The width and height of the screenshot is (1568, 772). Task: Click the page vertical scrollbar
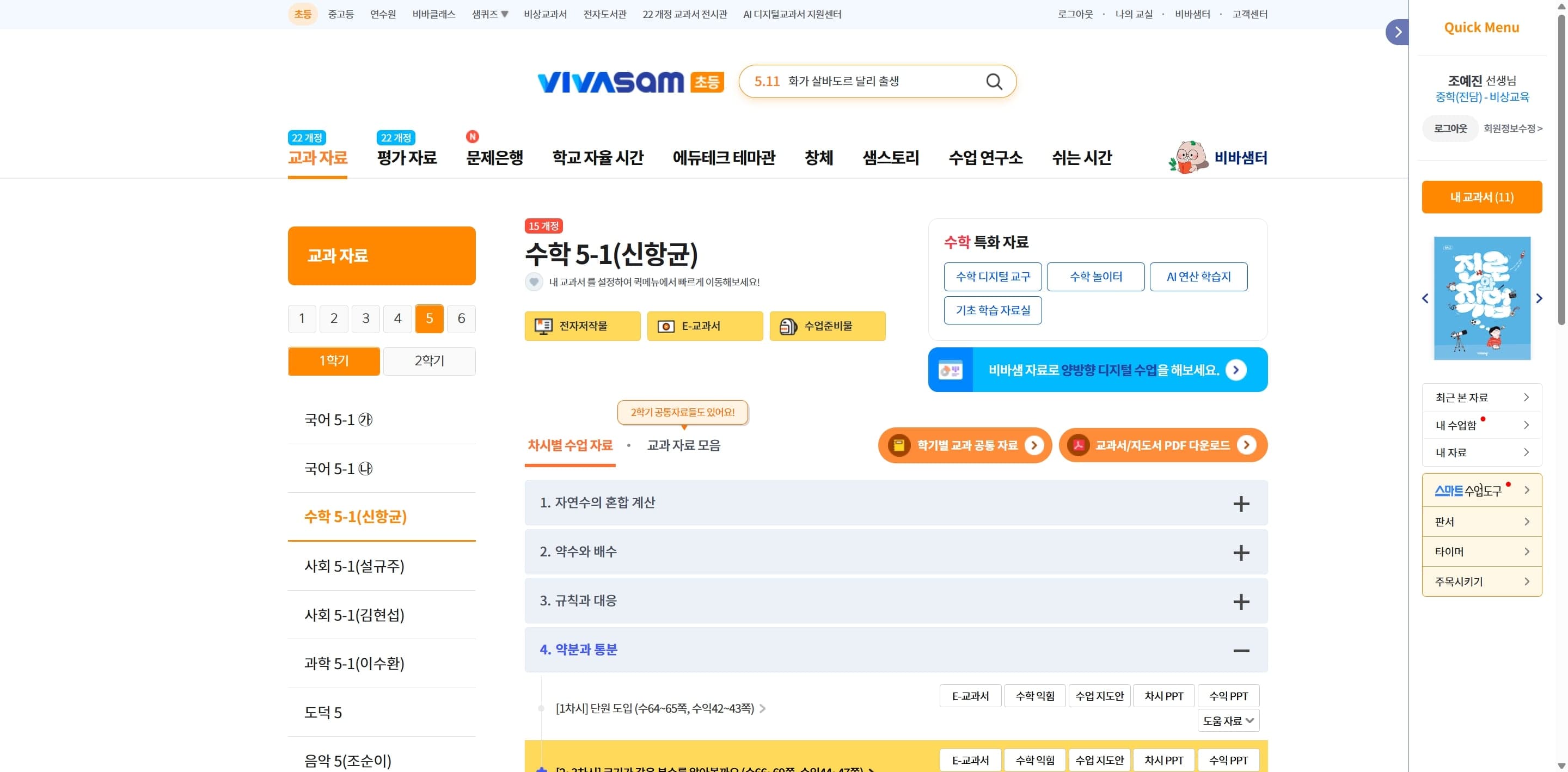pyautogui.click(x=1561, y=170)
